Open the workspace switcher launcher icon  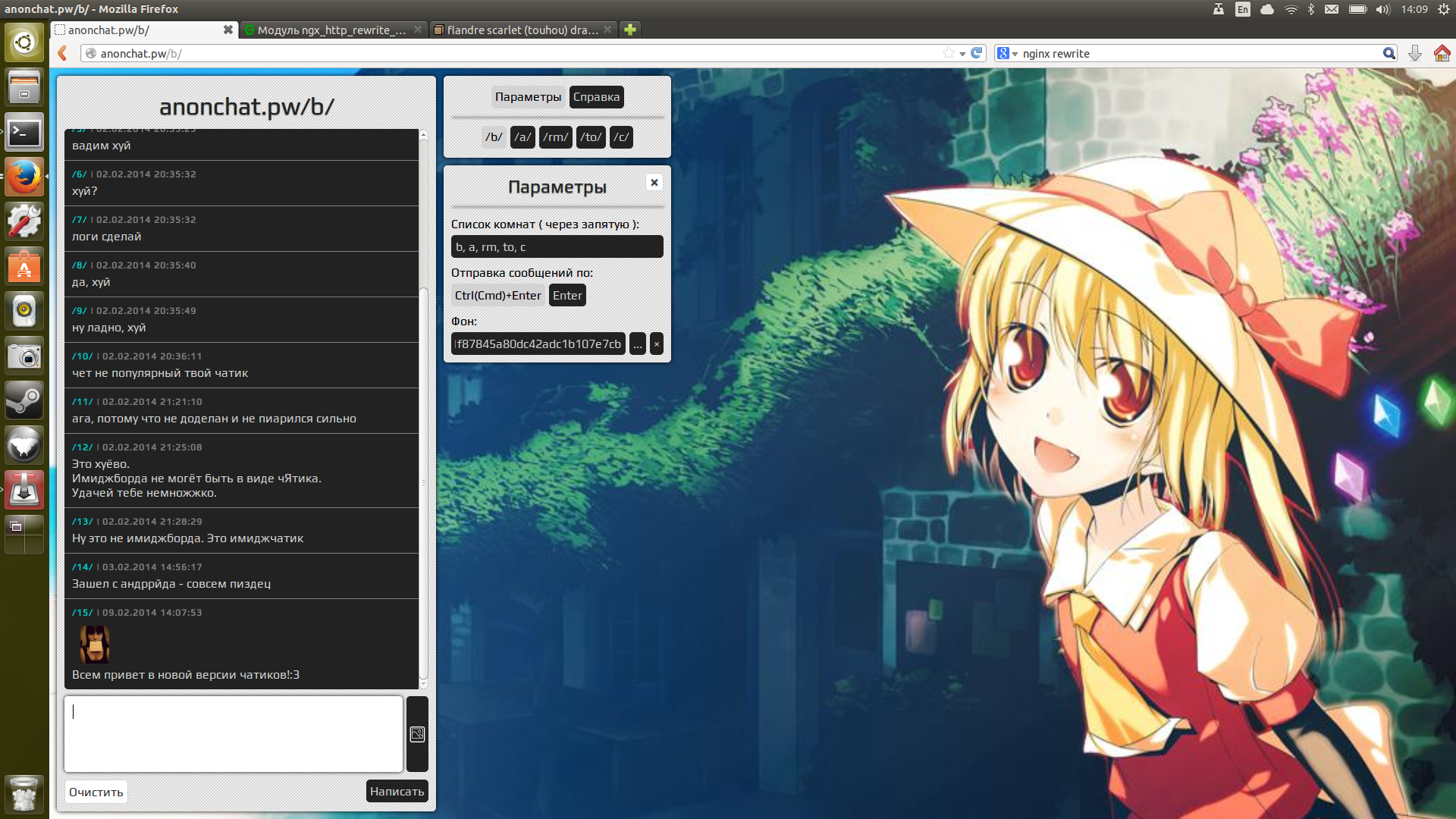24,534
